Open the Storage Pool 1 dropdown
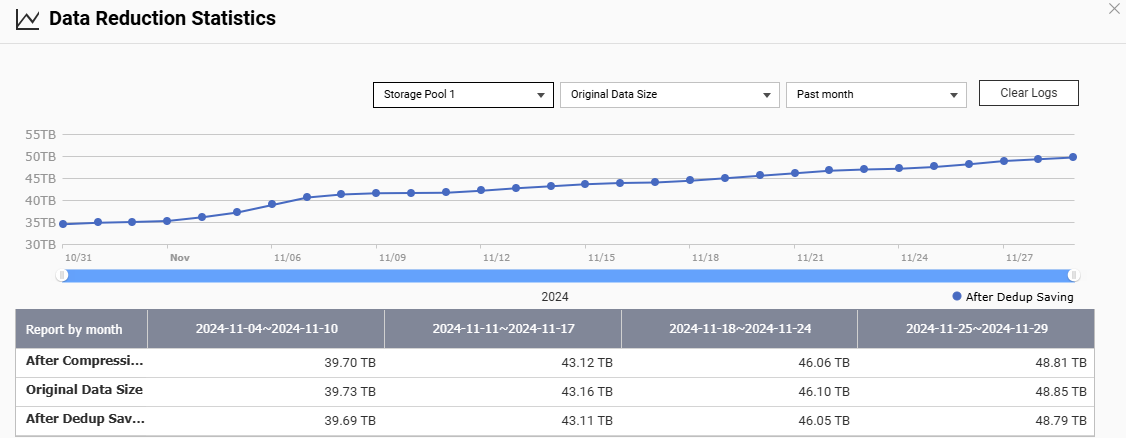This screenshot has height=438, width=1126. coord(463,95)
